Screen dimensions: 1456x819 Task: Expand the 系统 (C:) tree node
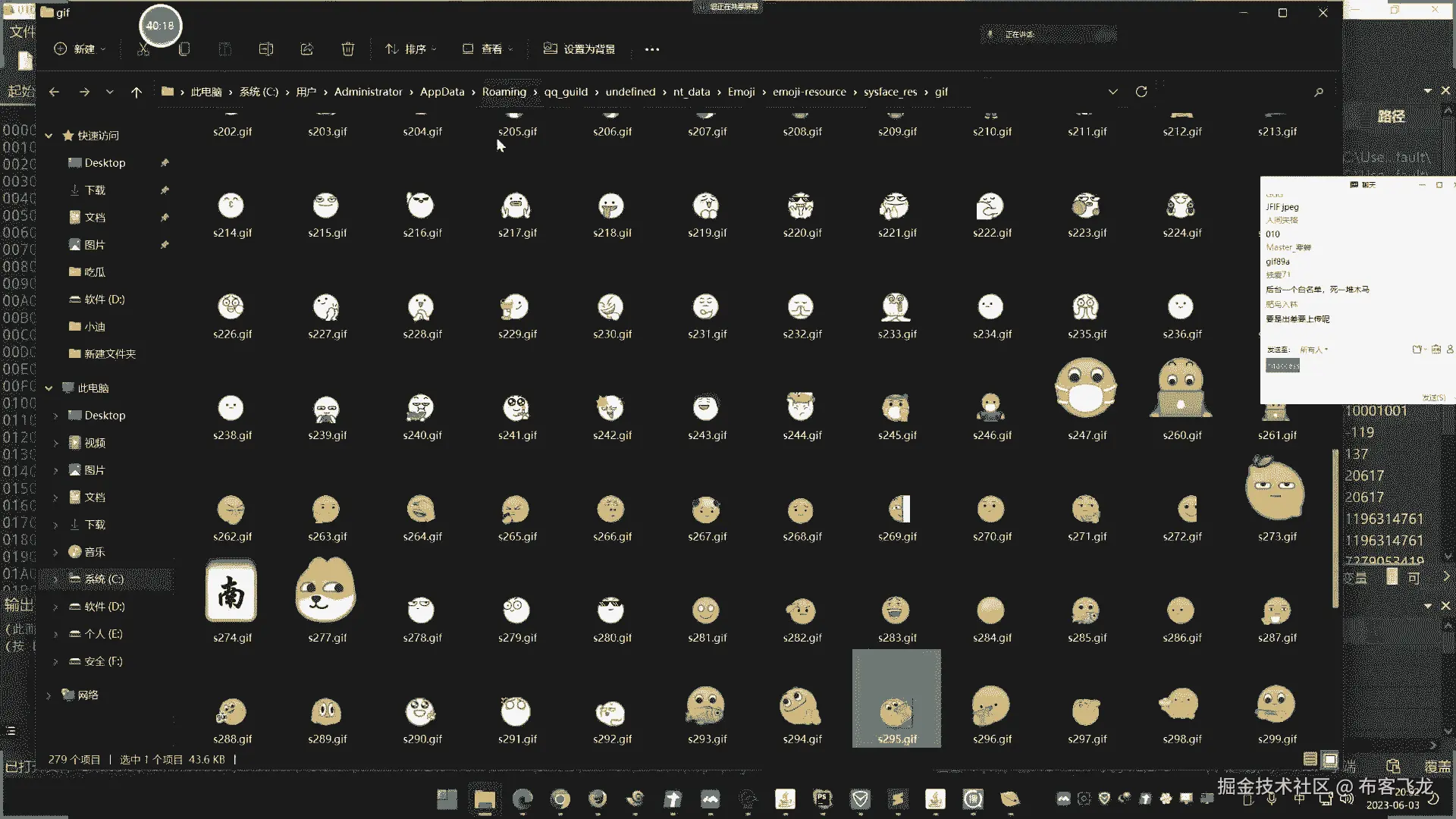tap(55, 579)
